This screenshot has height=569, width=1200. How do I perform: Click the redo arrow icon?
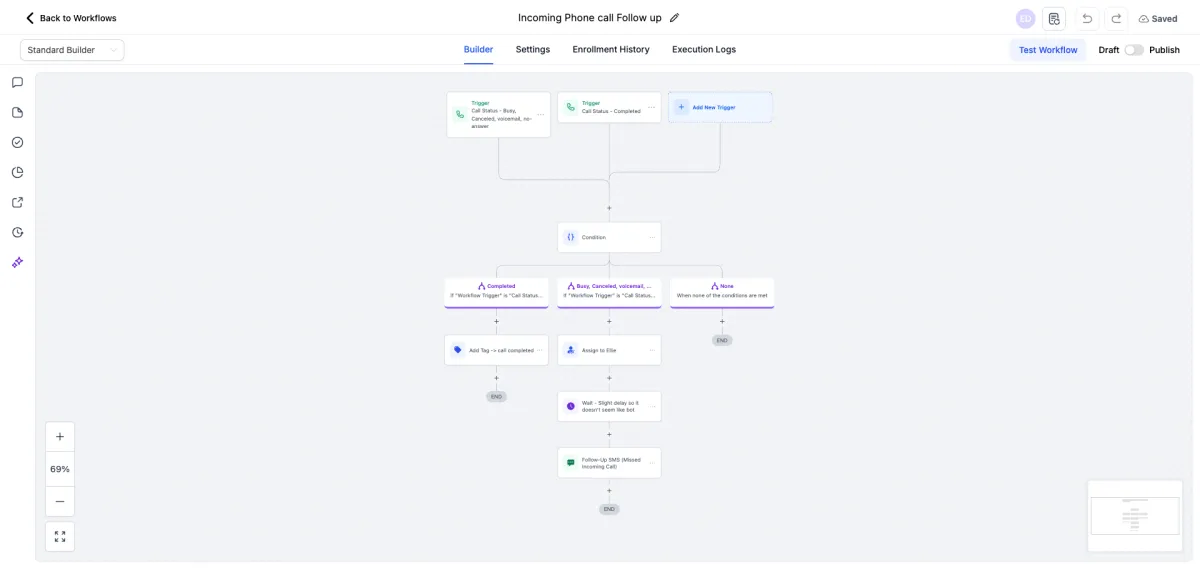click(1116, 19)
